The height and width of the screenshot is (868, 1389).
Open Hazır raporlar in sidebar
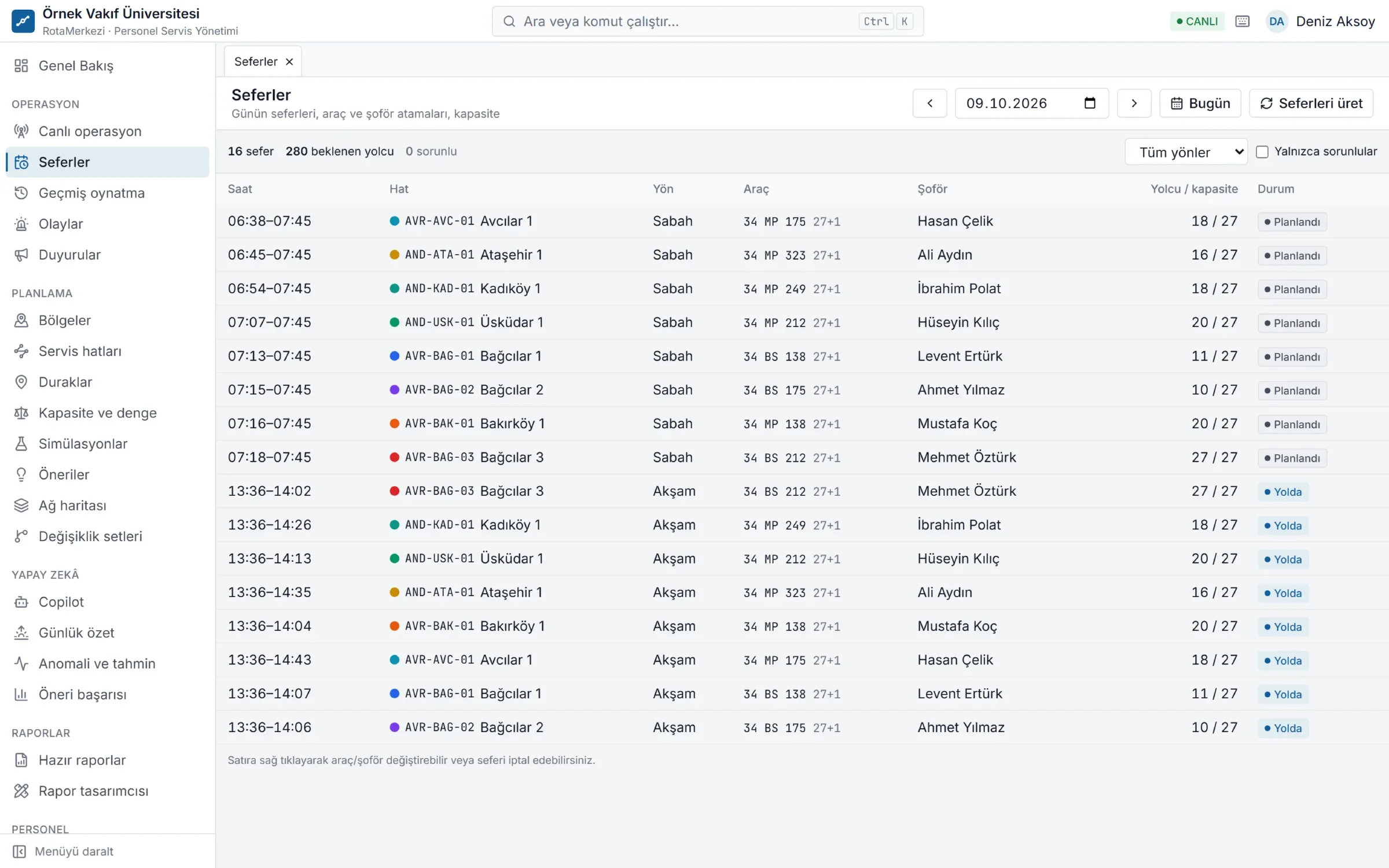(107, 760)
